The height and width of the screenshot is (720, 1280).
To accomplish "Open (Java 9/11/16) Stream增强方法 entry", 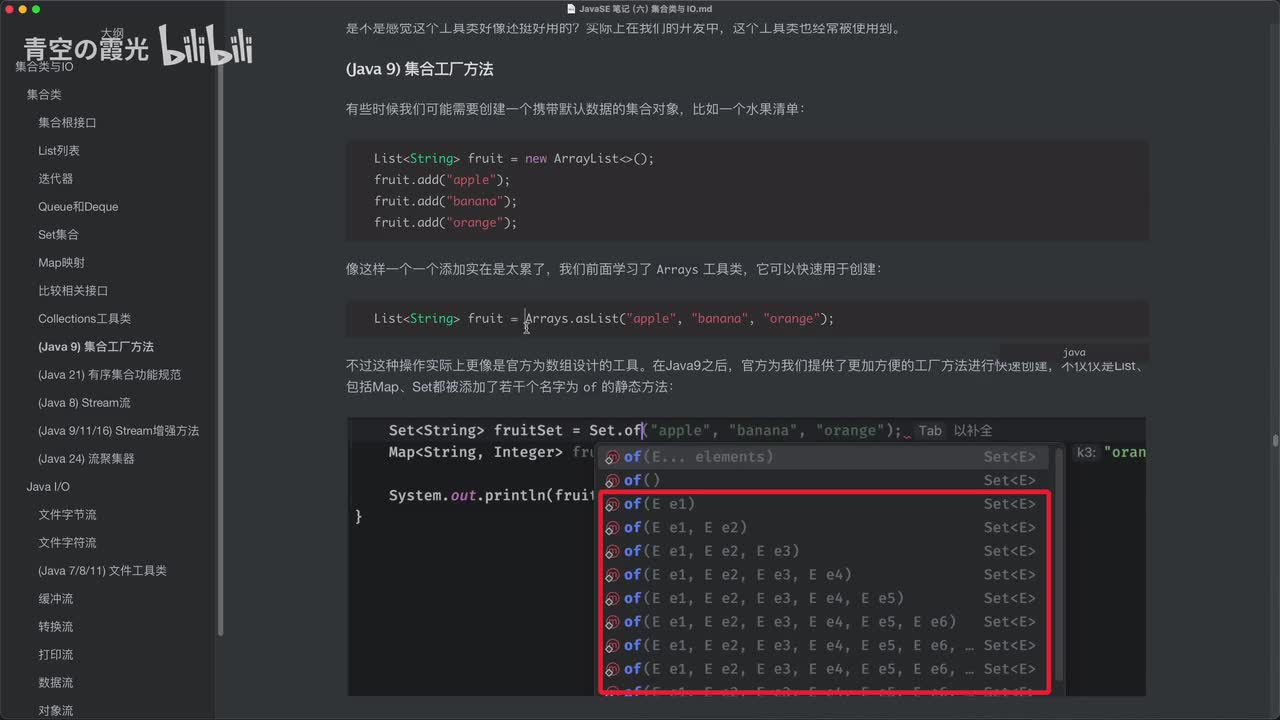I will coord(118,430).
